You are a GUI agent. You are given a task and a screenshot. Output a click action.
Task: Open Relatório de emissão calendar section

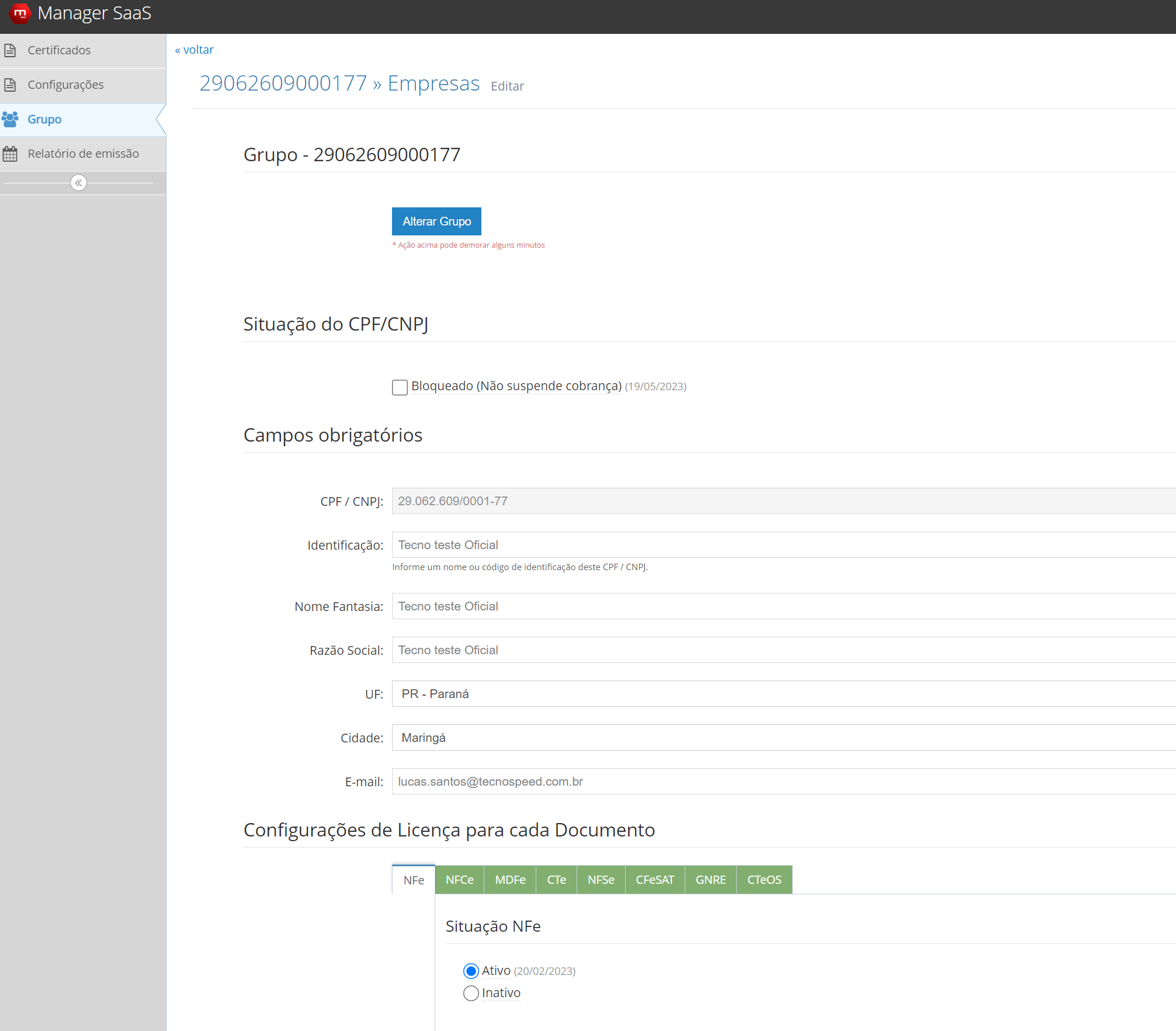tap(83, 154)
